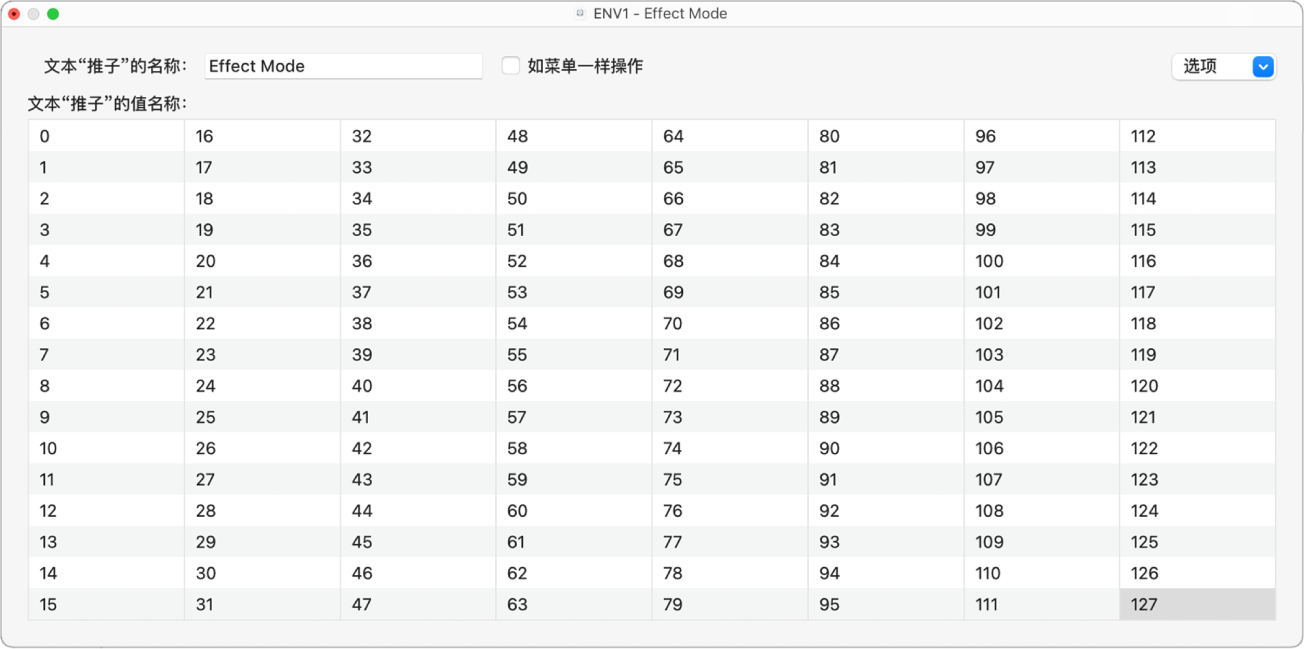
Task: Click the document proxy icon in title bar
Action: (580, 14)
